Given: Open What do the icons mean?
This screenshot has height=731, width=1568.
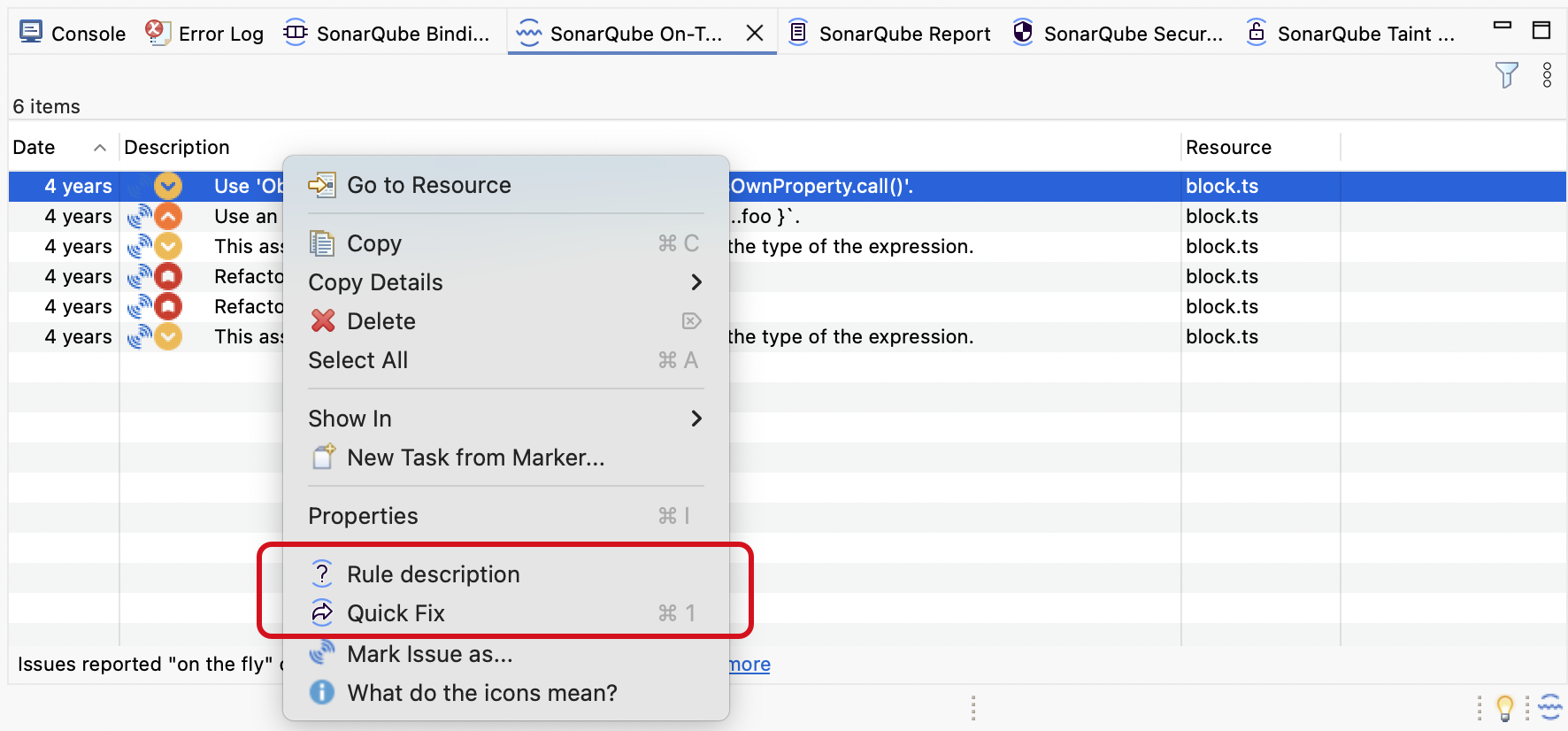Looking at the screenshot, I should [x=506, y=693].
